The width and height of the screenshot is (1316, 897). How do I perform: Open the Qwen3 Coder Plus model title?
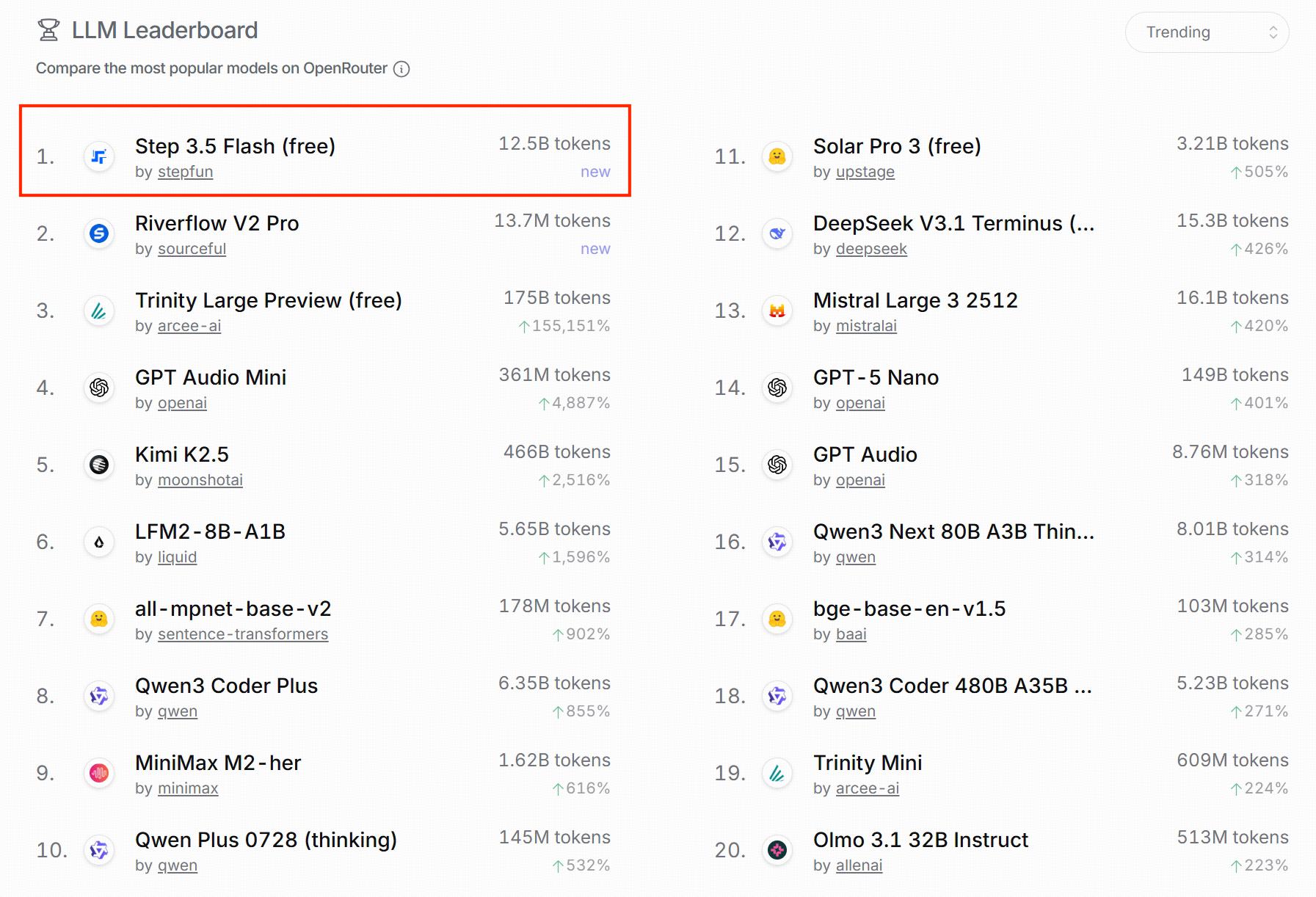coord(226,686)
